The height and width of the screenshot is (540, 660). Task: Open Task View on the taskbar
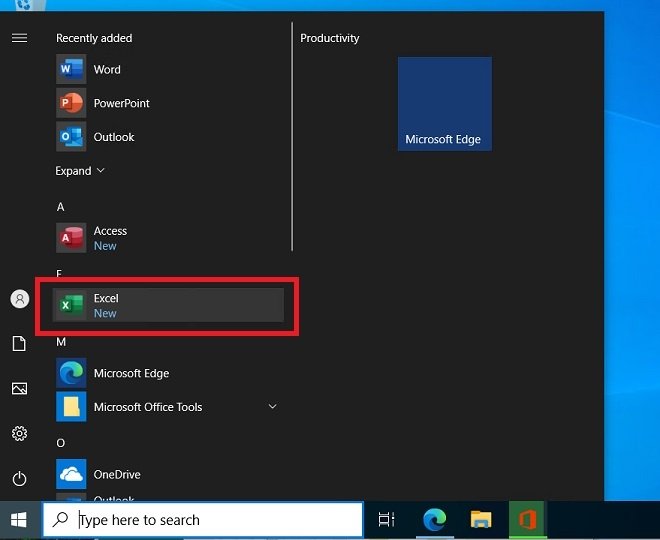coord(386,519)
